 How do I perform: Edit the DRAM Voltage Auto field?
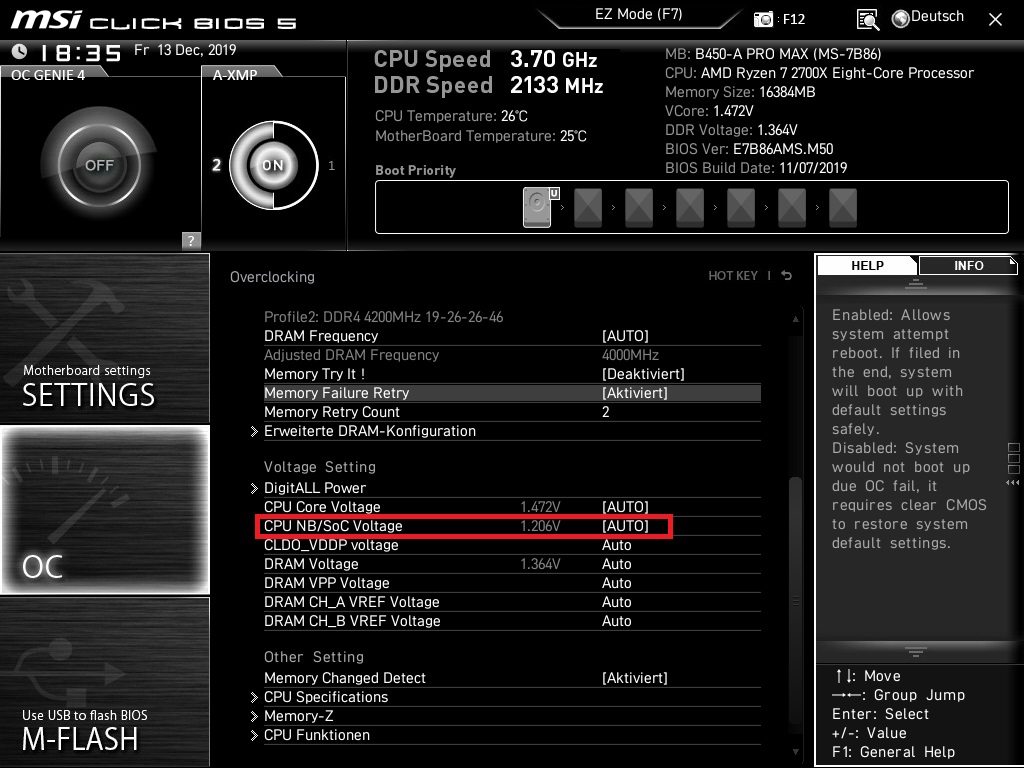click(616, 564)
